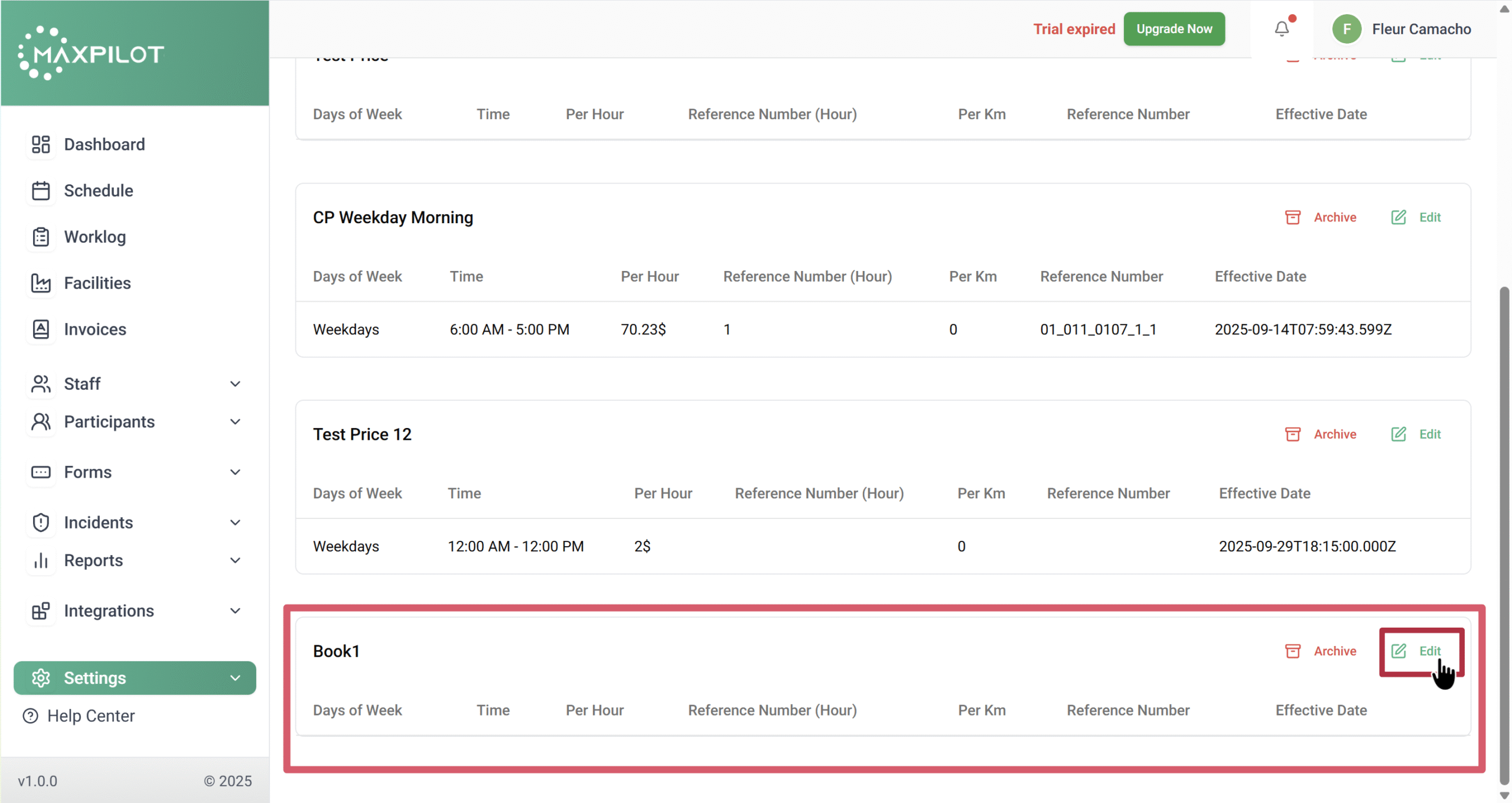Click the Fleur Camacho avatar circle
Viewport: 1512px width, 803px height.
[1347, 29]
